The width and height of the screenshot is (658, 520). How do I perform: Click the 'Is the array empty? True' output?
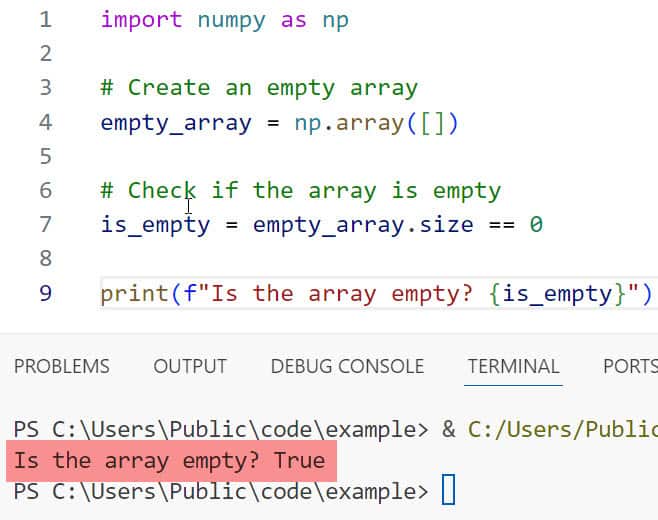[169, 460]
